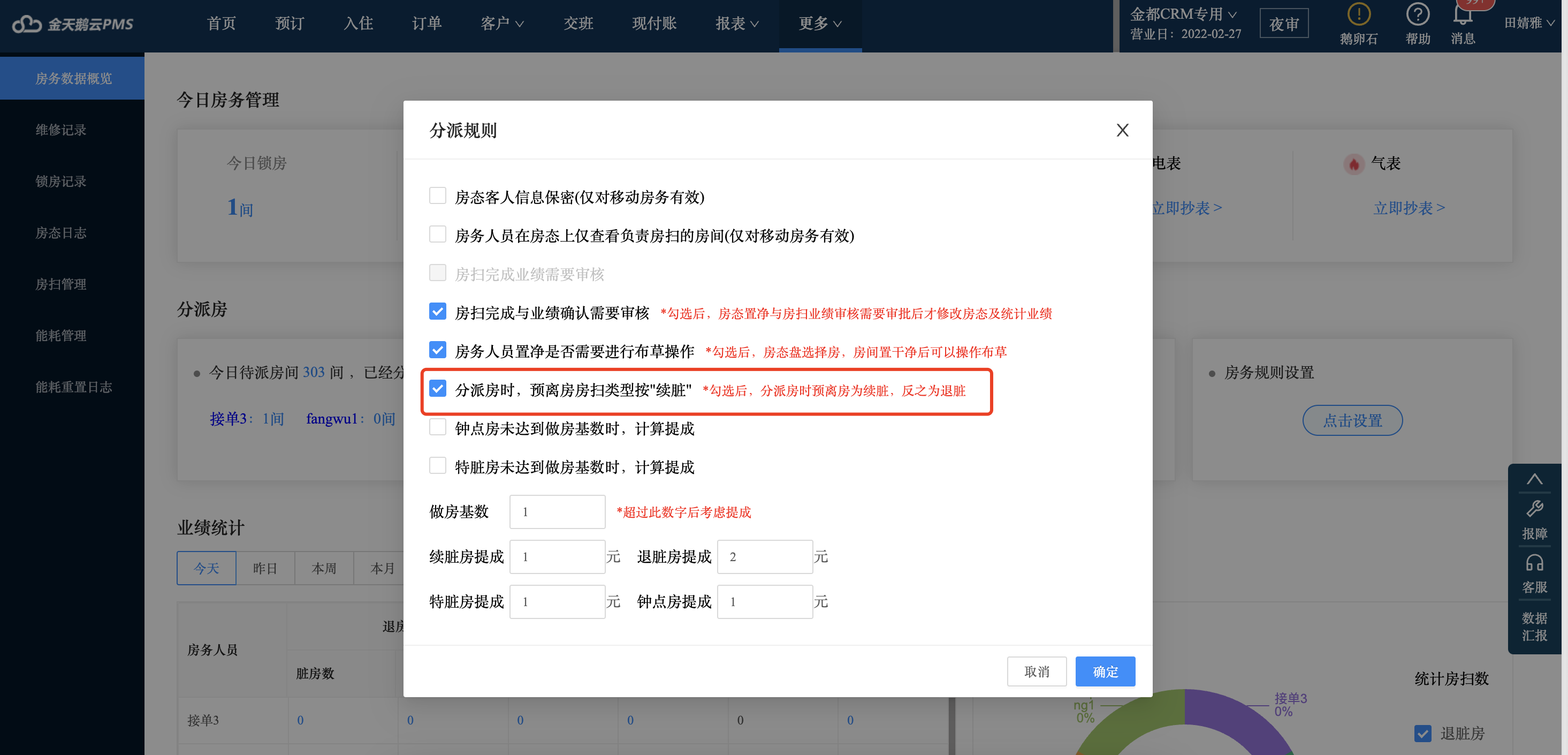Enable 特脏房未达到做房基数时计算提成 checkbox
Screen dimensions: 1568x755
pyautogui.click(x=438, y=466)
